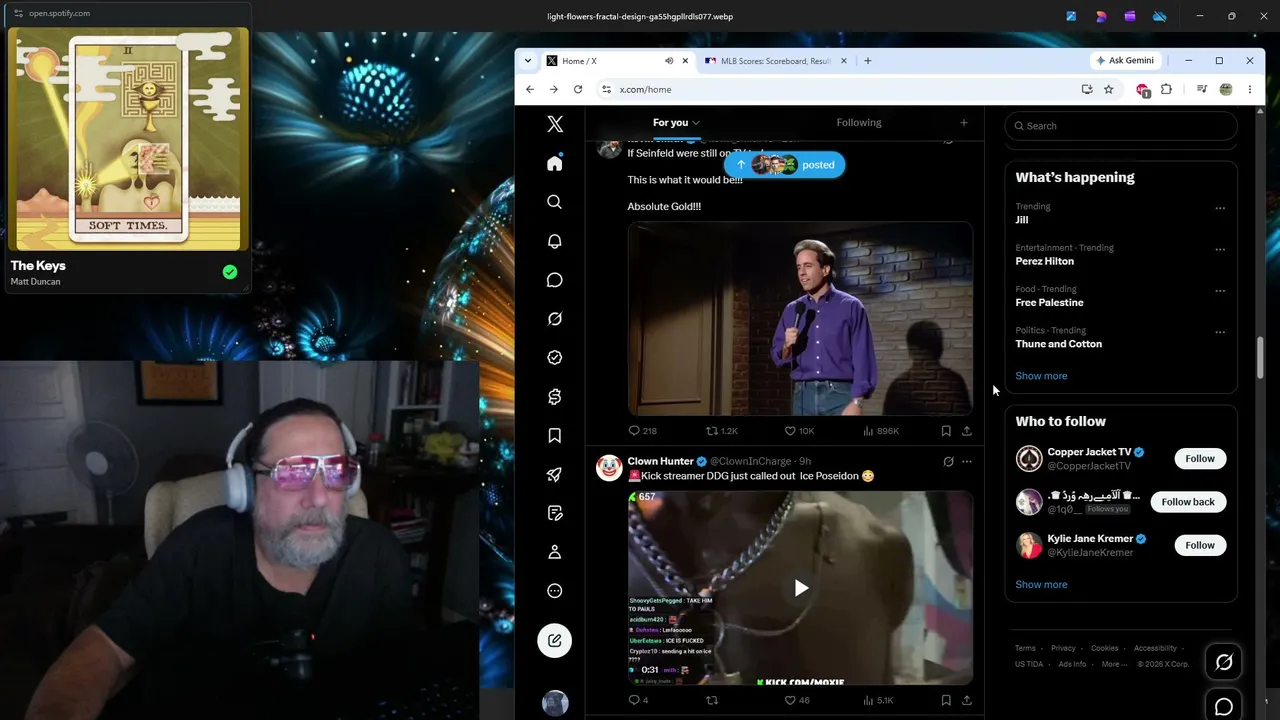
Task: Follow back the Arabic-named account
Action: coord(1188,502)
